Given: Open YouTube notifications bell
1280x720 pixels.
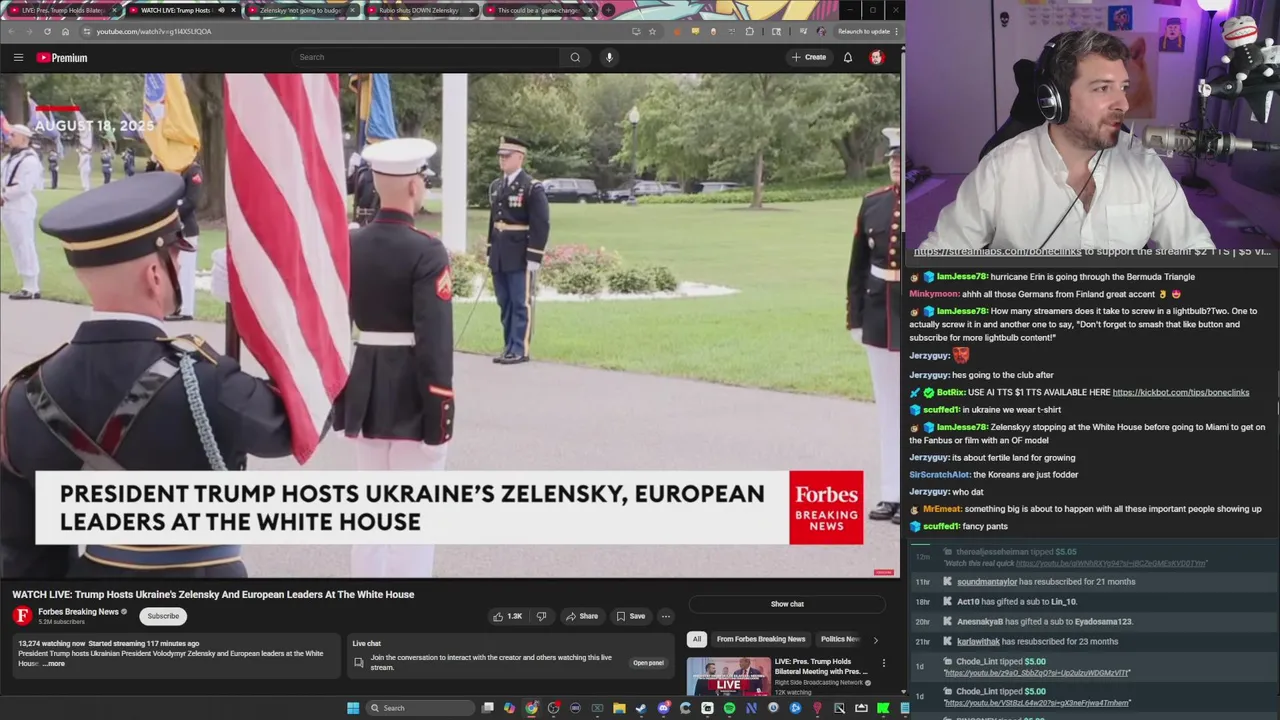Looking at the screenshot, I should tap(848, 57).
